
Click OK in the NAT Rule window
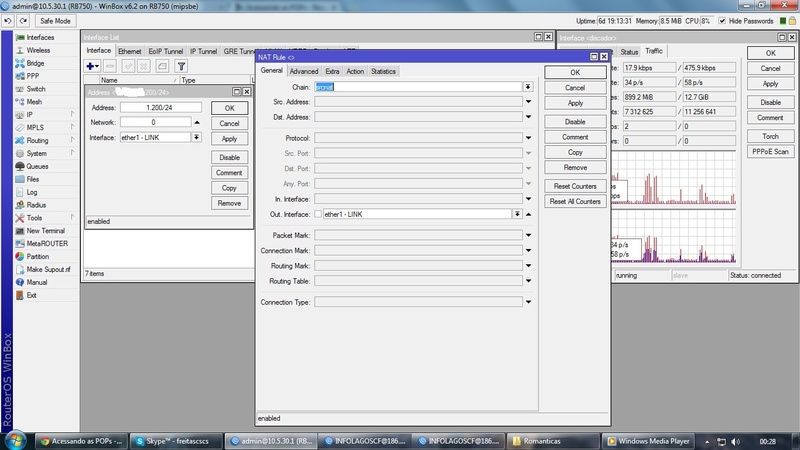click(x=575, y=72)
